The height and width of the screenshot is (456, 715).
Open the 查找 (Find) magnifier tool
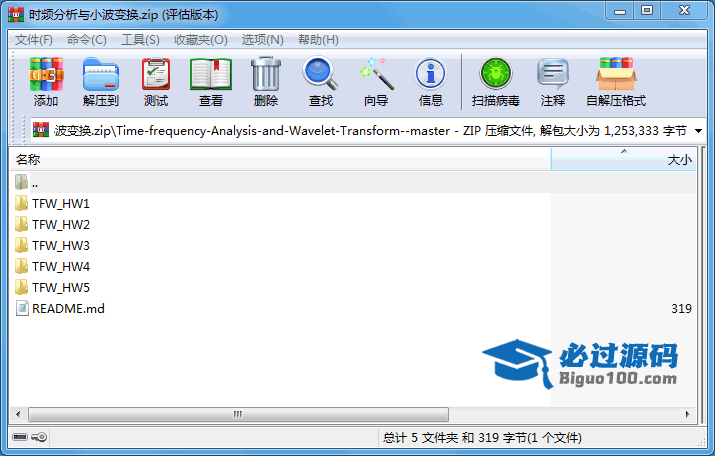click(320, 73)
